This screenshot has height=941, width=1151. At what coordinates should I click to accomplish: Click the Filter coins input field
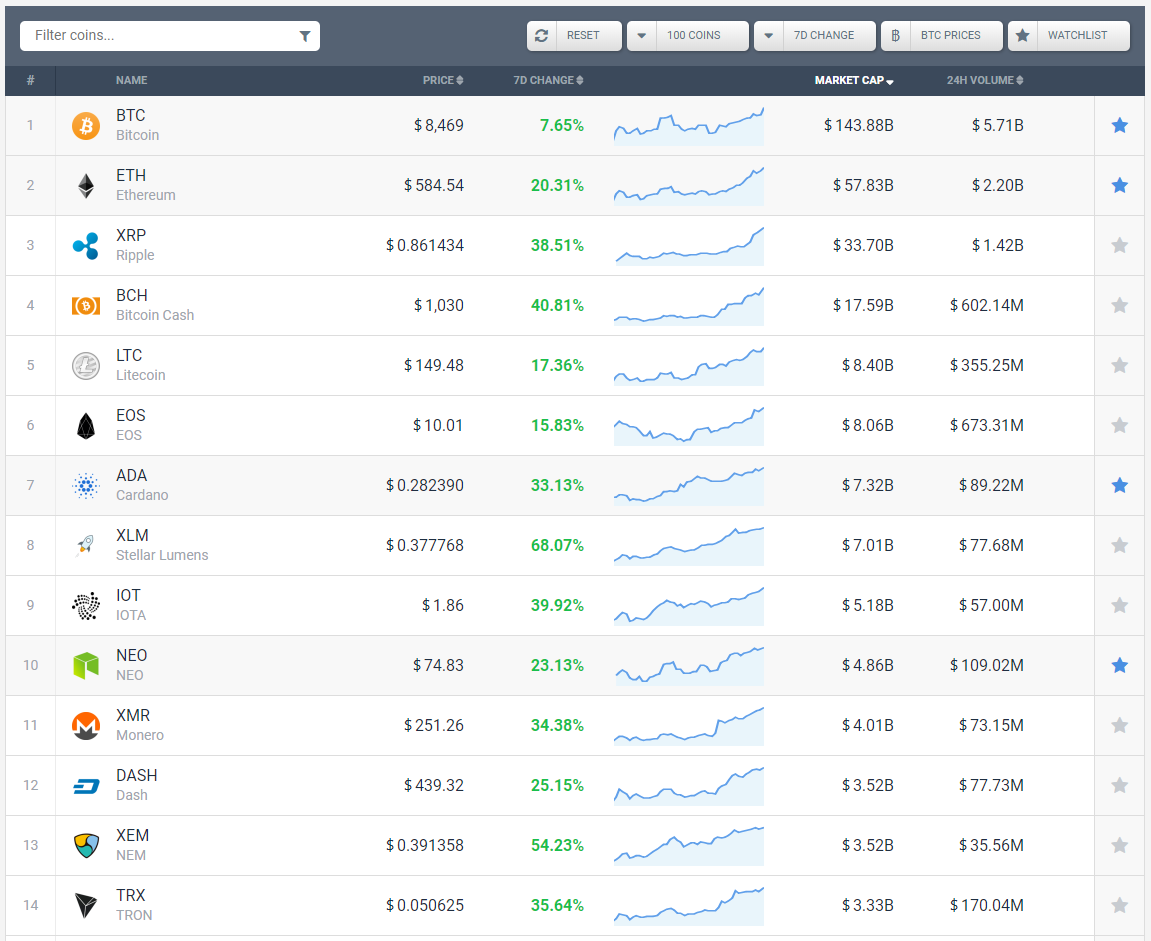(170, 36)
